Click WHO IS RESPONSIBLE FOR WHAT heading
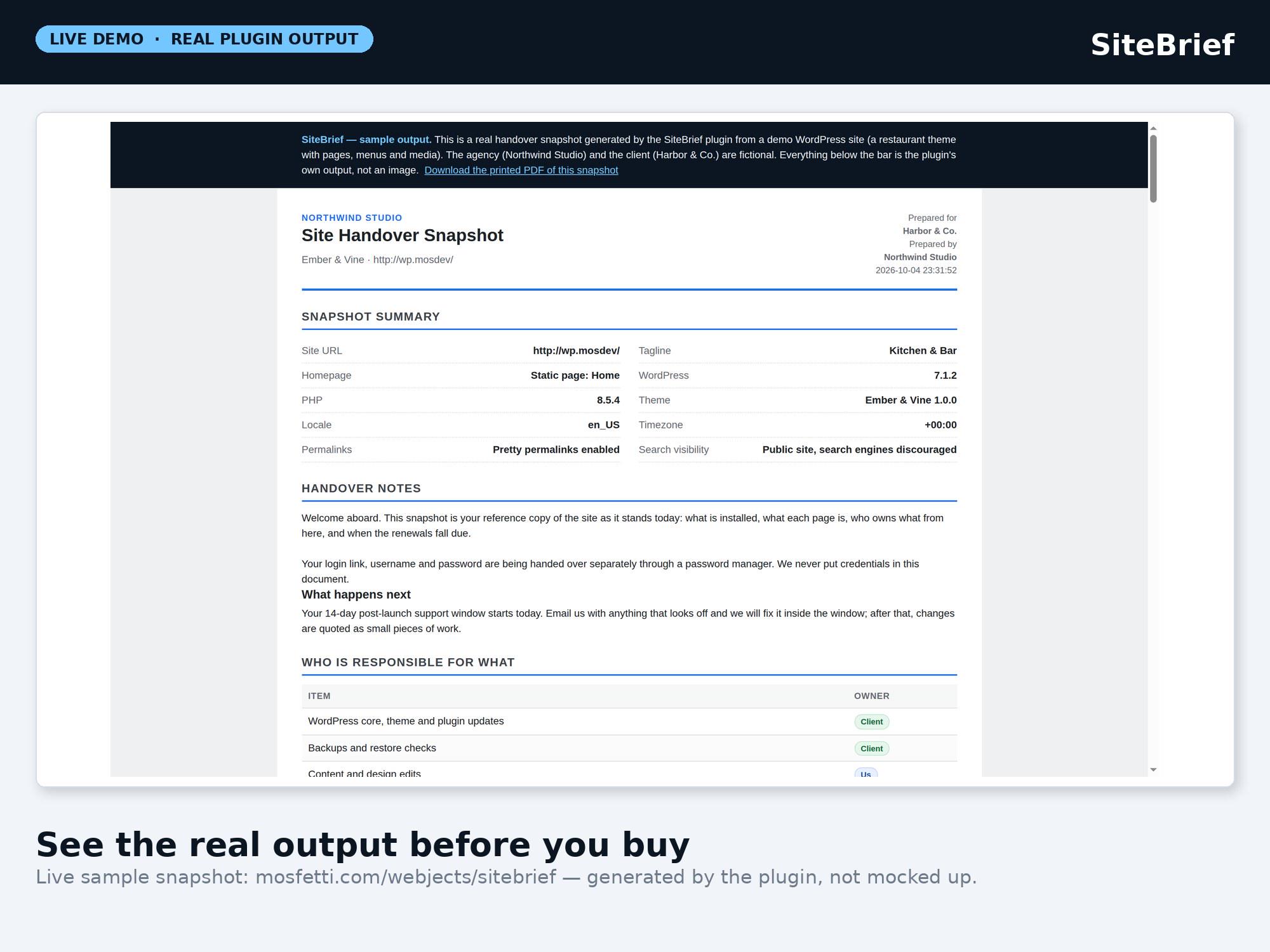1270x952 pixels. [x=408, y=663]
